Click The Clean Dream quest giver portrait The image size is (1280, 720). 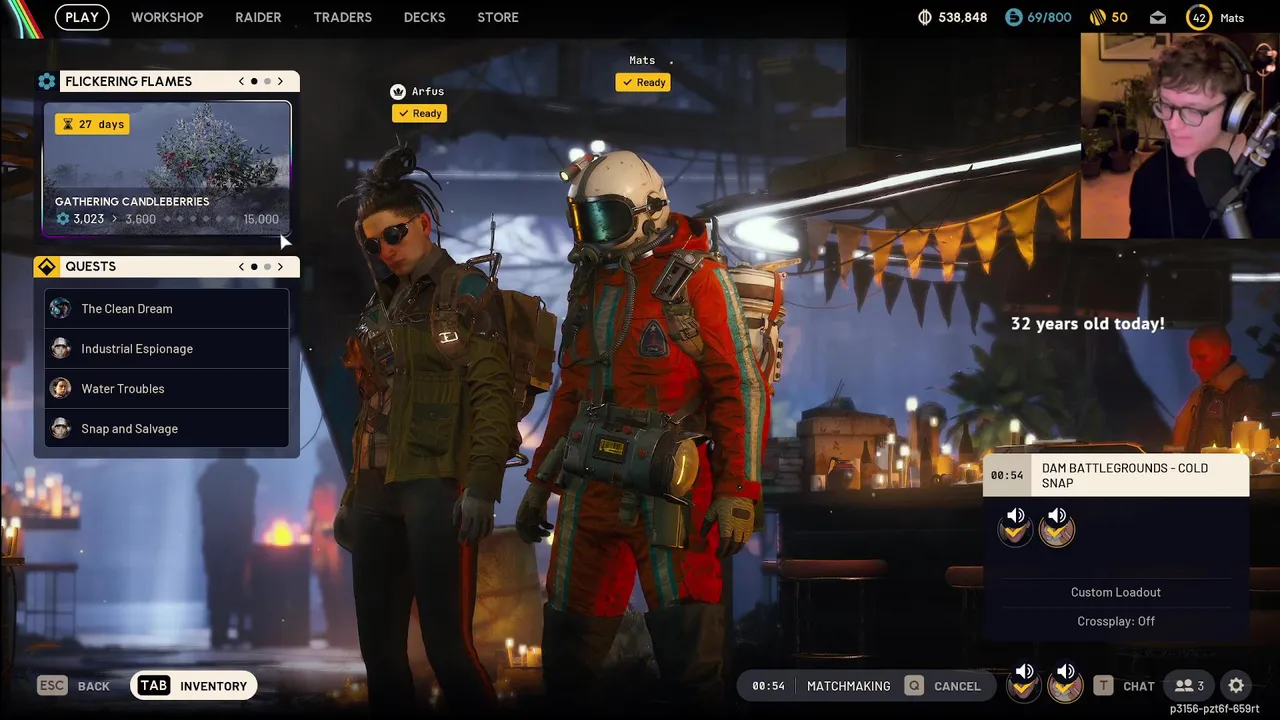coord(61,309)
